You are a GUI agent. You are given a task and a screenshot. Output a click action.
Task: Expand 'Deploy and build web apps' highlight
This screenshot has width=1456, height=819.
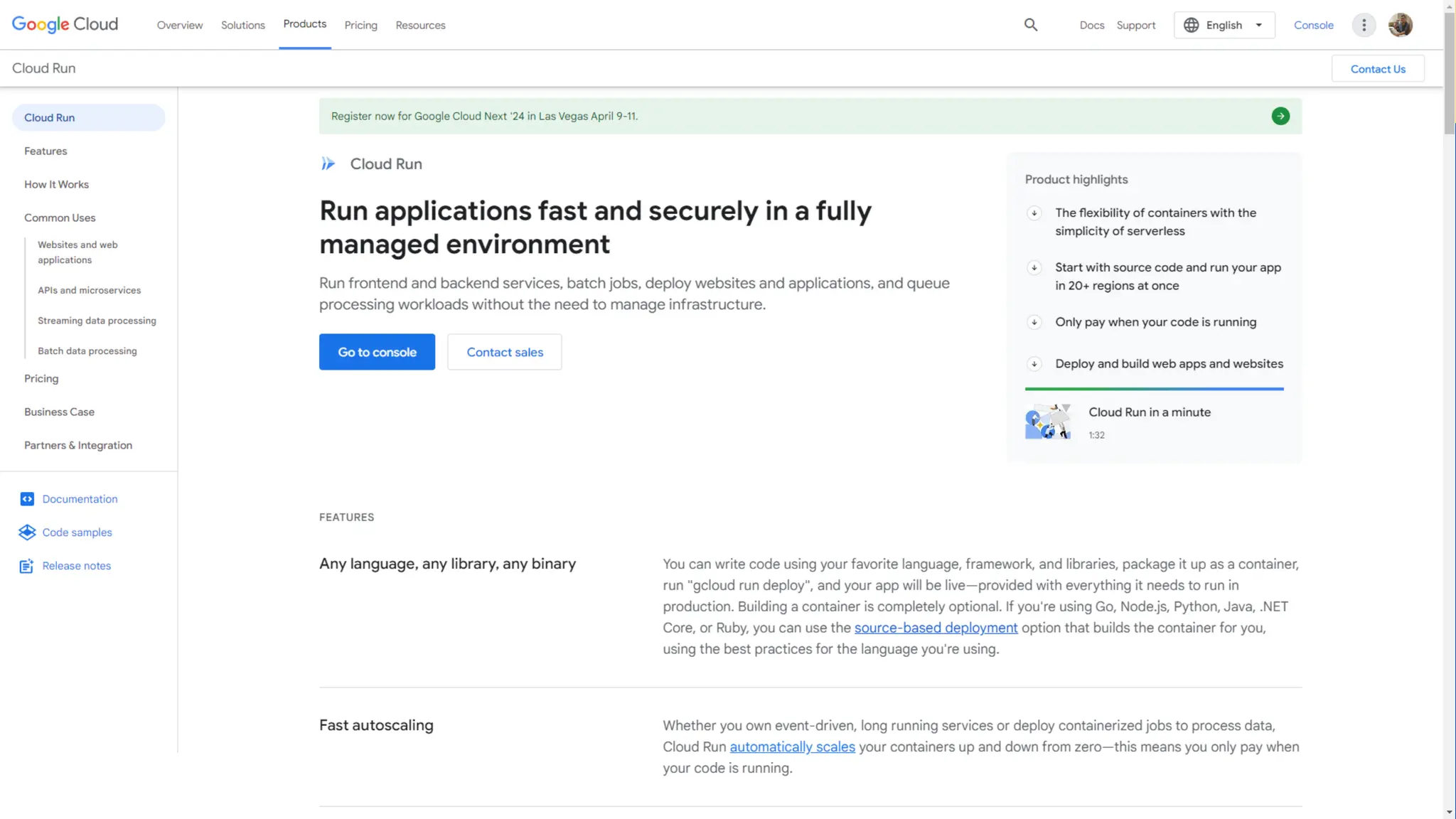pos(1034,364)
